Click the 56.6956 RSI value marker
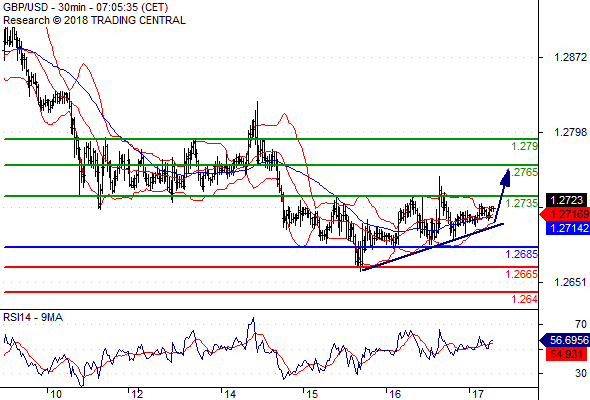The height and width of the screenshot is (400, 590). [565, 340]
